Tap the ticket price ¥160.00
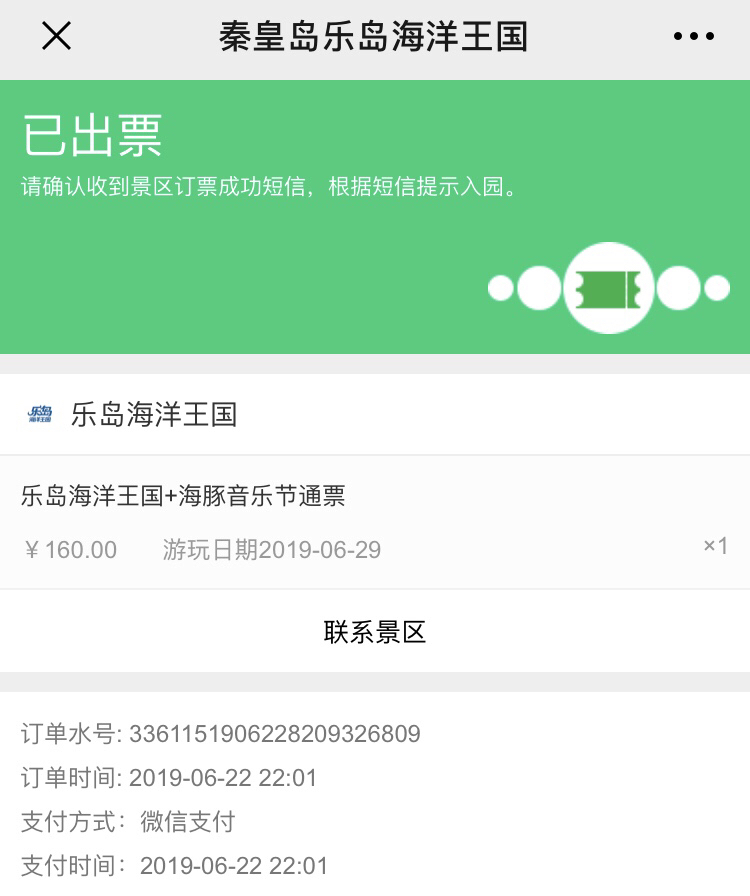Screen dimensions: 750x896 click(71, 550)
